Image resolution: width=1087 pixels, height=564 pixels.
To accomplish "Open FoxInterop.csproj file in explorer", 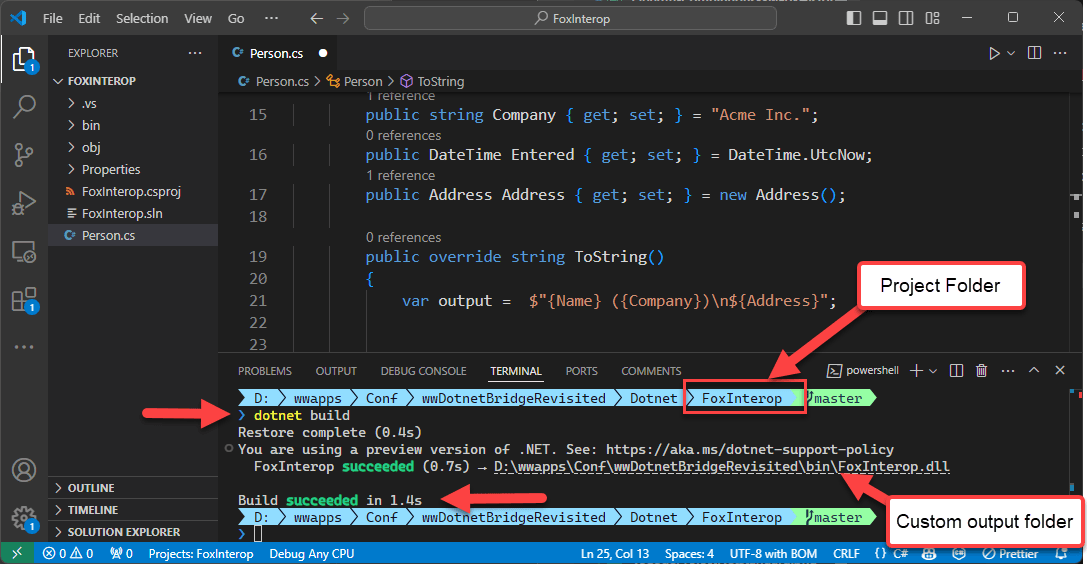I will pos(131,191).
